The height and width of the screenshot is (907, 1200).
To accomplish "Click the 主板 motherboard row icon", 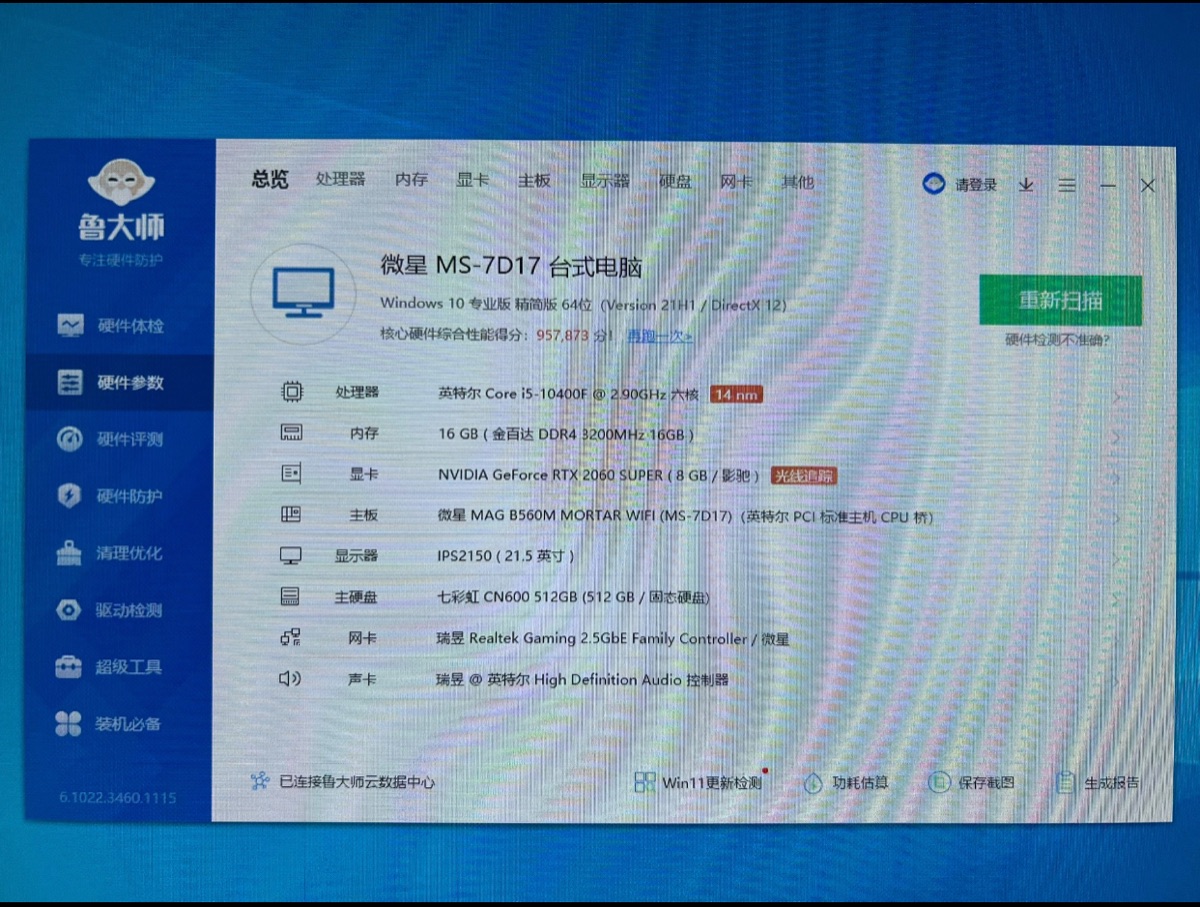I will pos(291,515).
